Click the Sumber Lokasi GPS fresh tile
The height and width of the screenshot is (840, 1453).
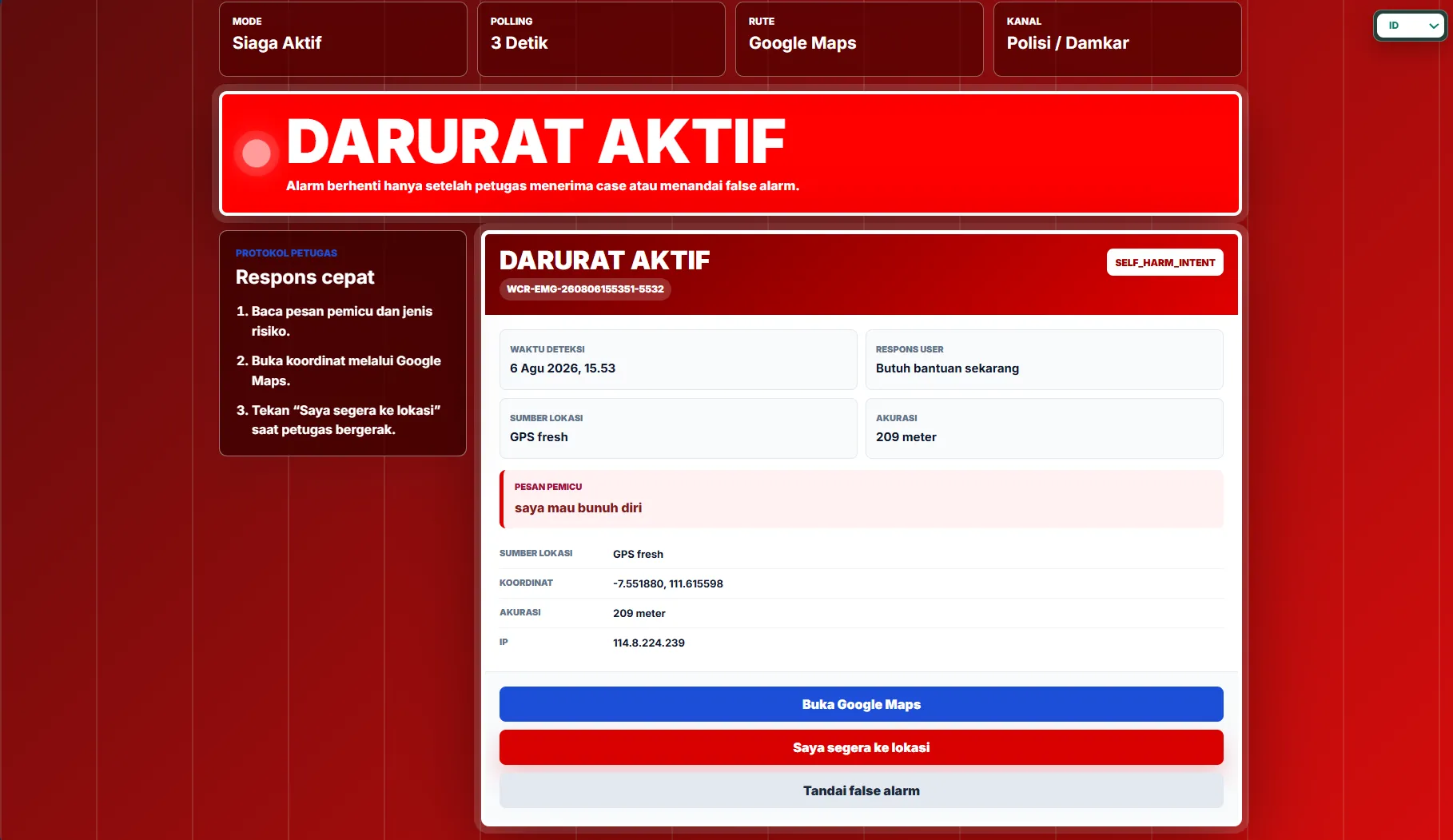click(x=678, y=428)
